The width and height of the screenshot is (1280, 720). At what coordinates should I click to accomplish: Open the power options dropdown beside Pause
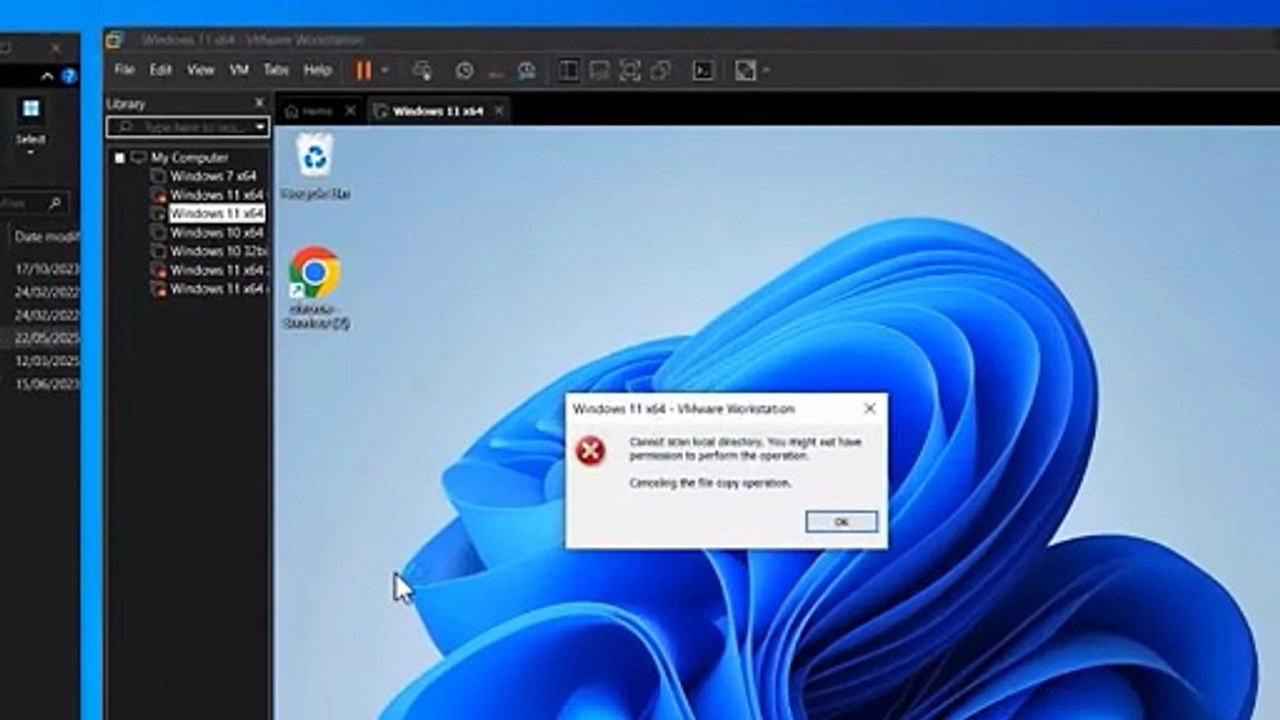[x=385, y=70]
